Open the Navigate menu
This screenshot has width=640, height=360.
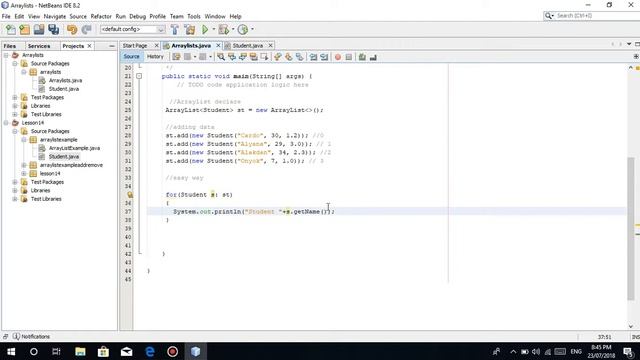click(x=55, y=16)
